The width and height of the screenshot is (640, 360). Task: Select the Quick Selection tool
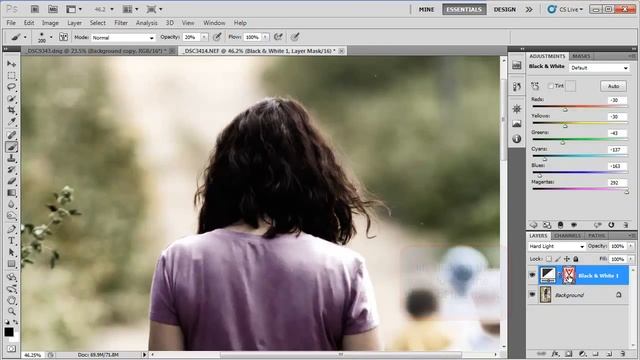pos(11,99)
